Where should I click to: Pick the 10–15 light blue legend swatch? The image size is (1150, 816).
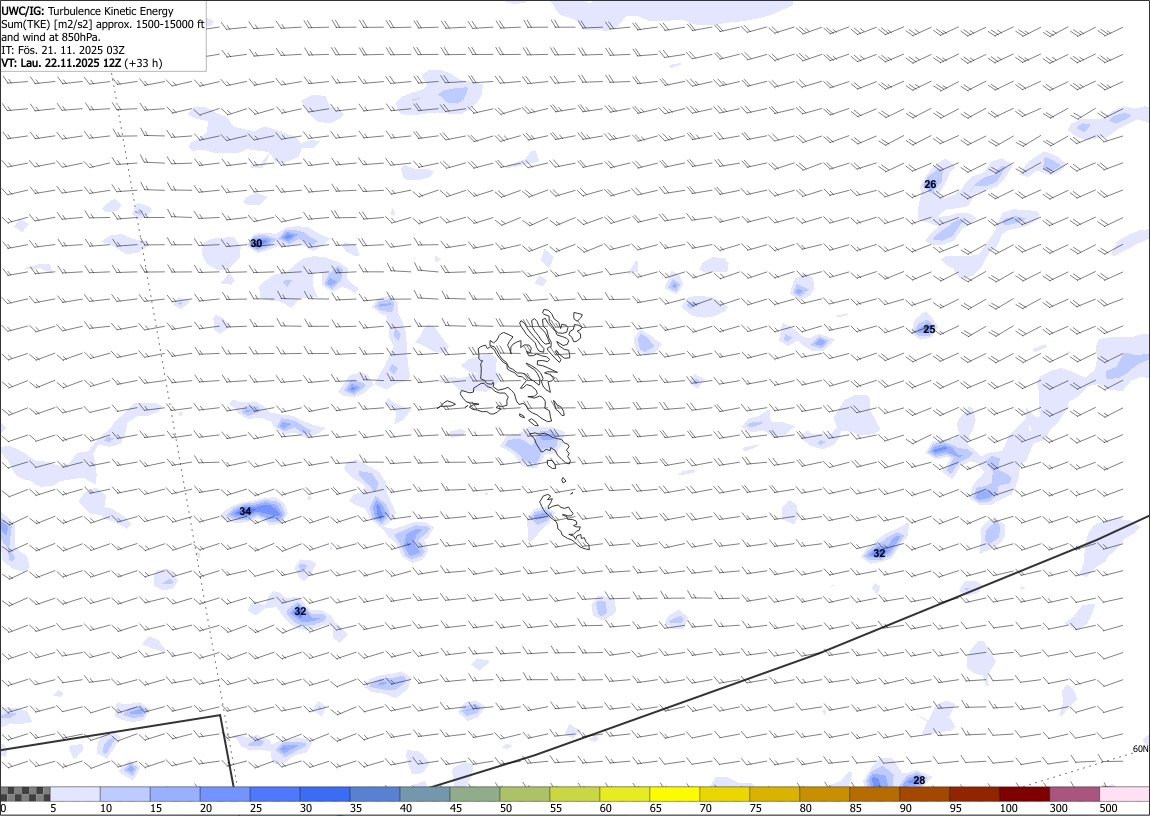click(x=125, y=794)
